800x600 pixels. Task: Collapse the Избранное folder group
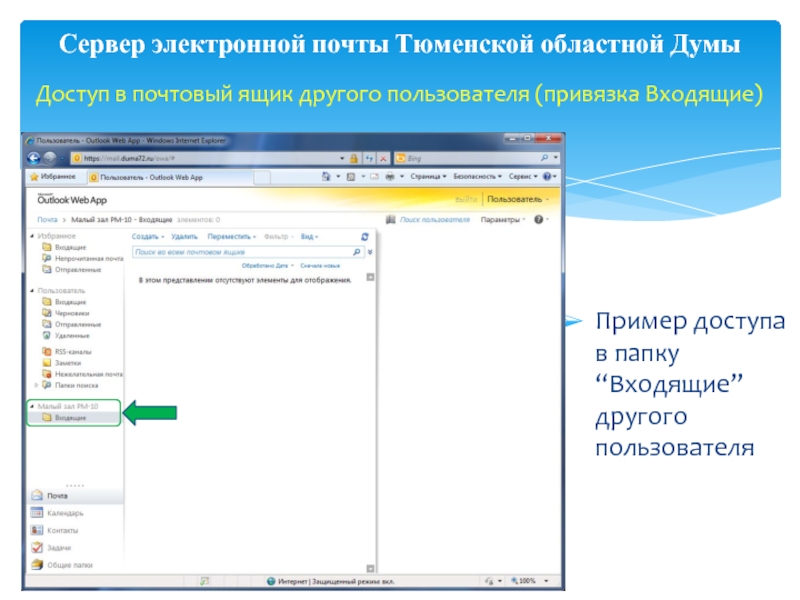click(32, 236)
